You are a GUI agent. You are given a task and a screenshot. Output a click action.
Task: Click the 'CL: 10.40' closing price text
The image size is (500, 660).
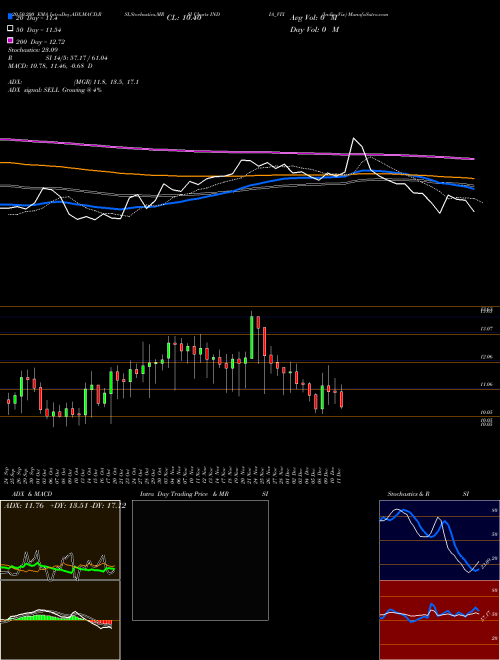tap(184, 18)
